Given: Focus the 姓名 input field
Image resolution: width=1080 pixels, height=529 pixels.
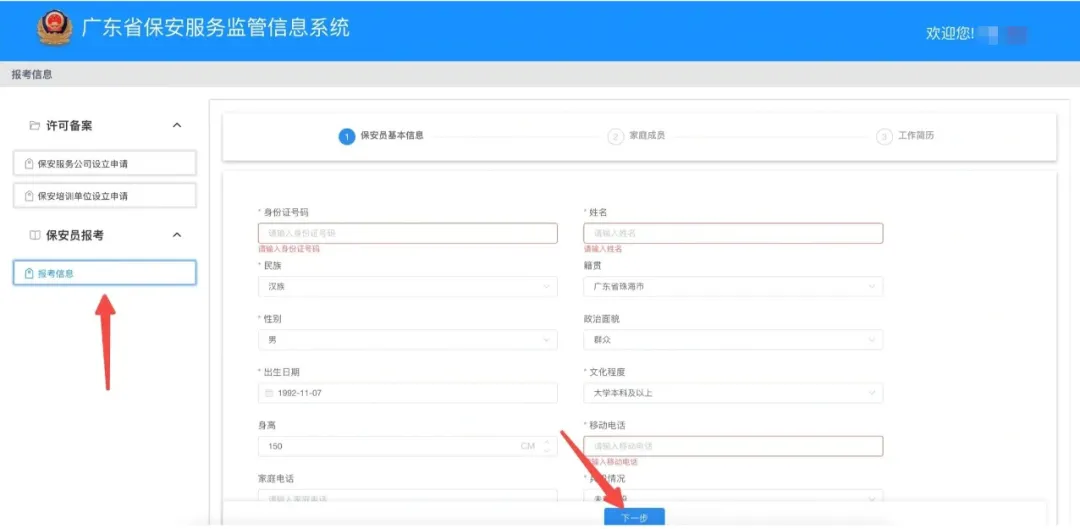Looking at the screenshot, I should coord(733,234).
